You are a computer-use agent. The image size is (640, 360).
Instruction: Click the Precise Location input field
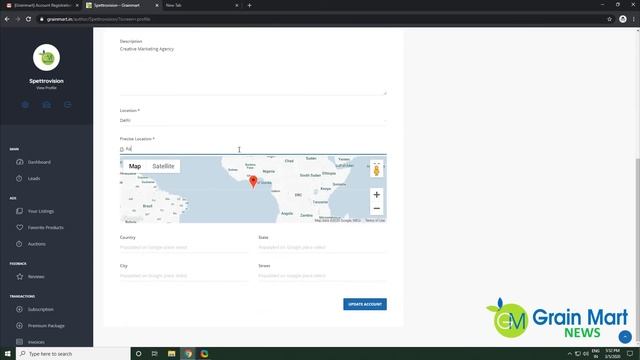253,149
